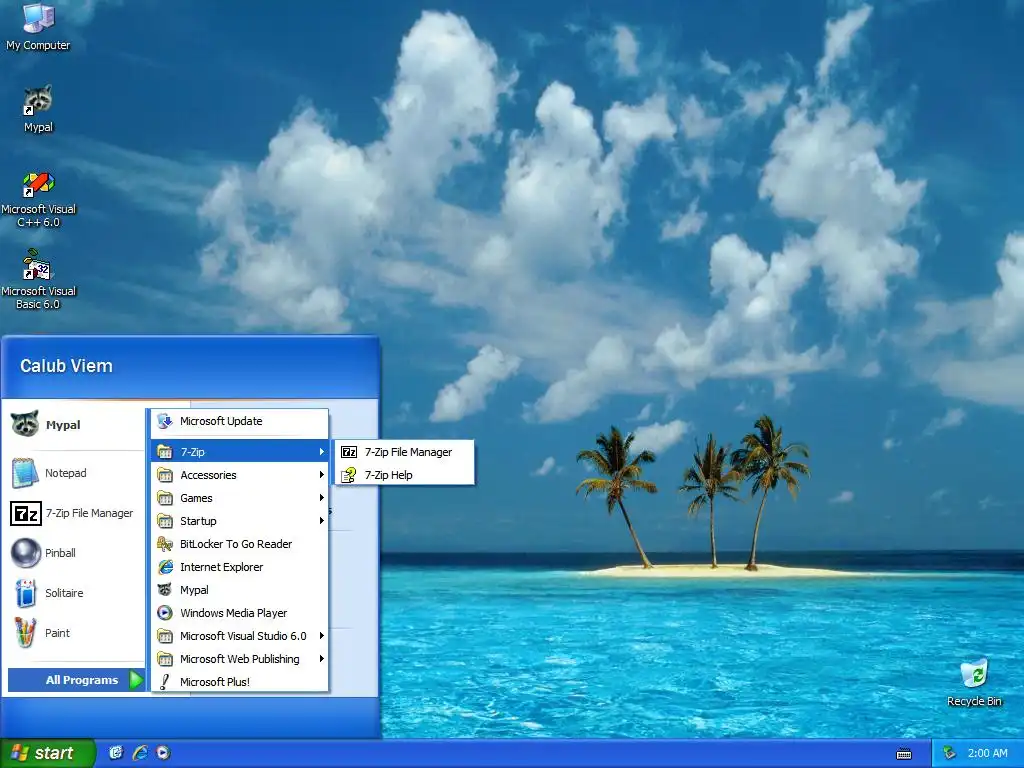The height and width of the screenshot is (768, 1024).
Task: Click 7z icon in recent programs list
Action: point(26,513)
